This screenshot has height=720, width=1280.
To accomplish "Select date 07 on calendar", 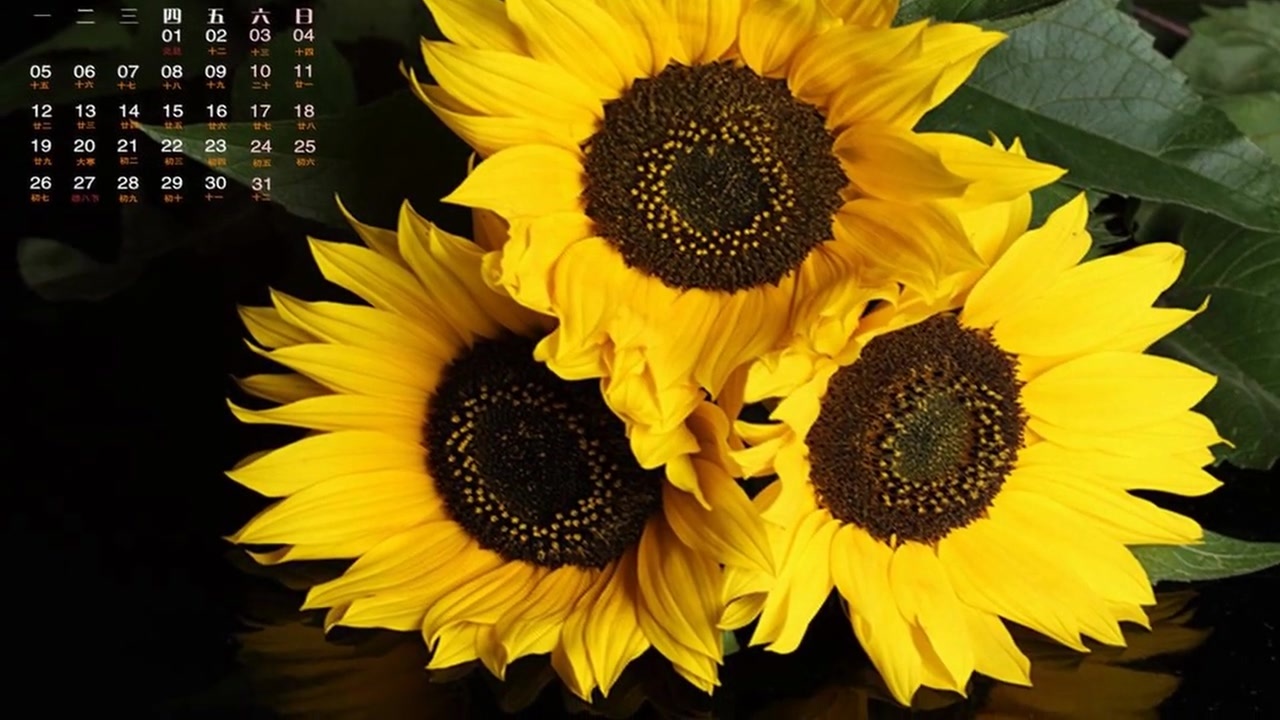I will [128, 72].
